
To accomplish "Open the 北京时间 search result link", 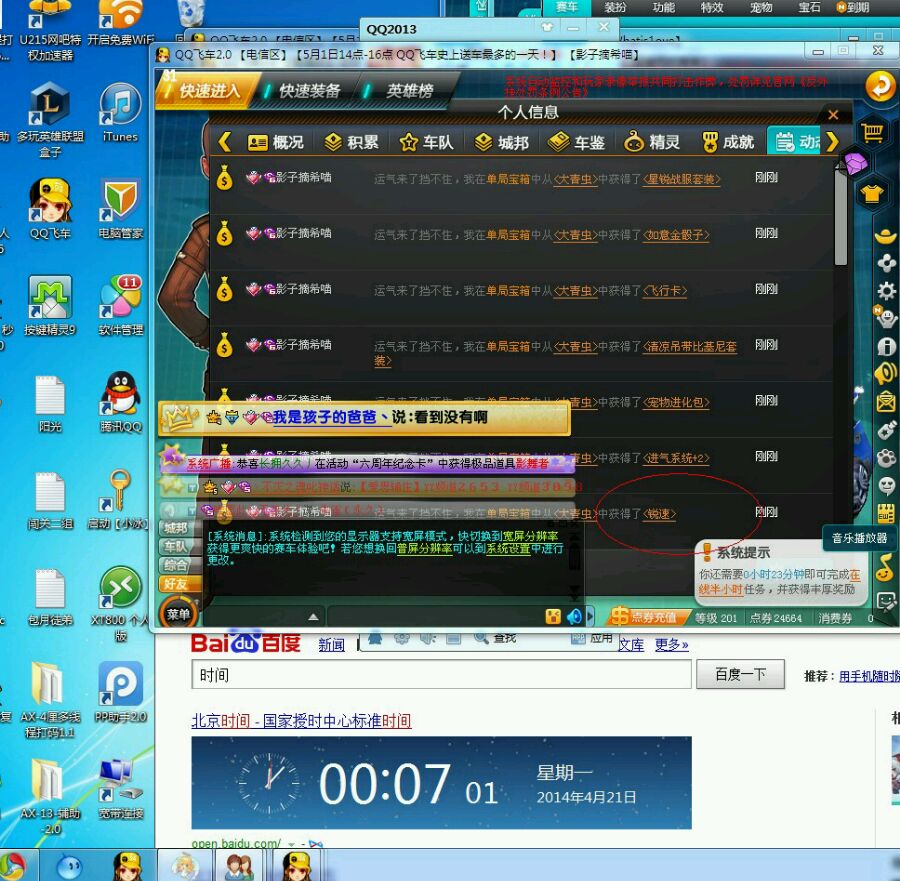I will (x=301, y=720).
